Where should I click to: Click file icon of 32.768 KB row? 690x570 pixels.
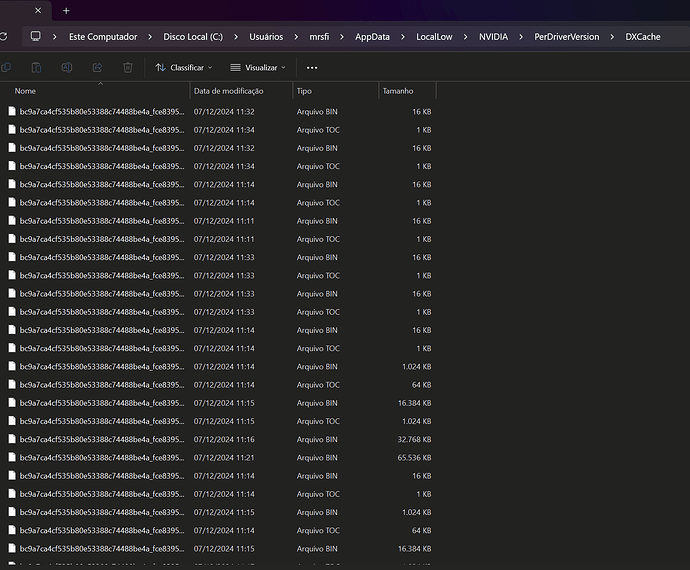(12, 439)
